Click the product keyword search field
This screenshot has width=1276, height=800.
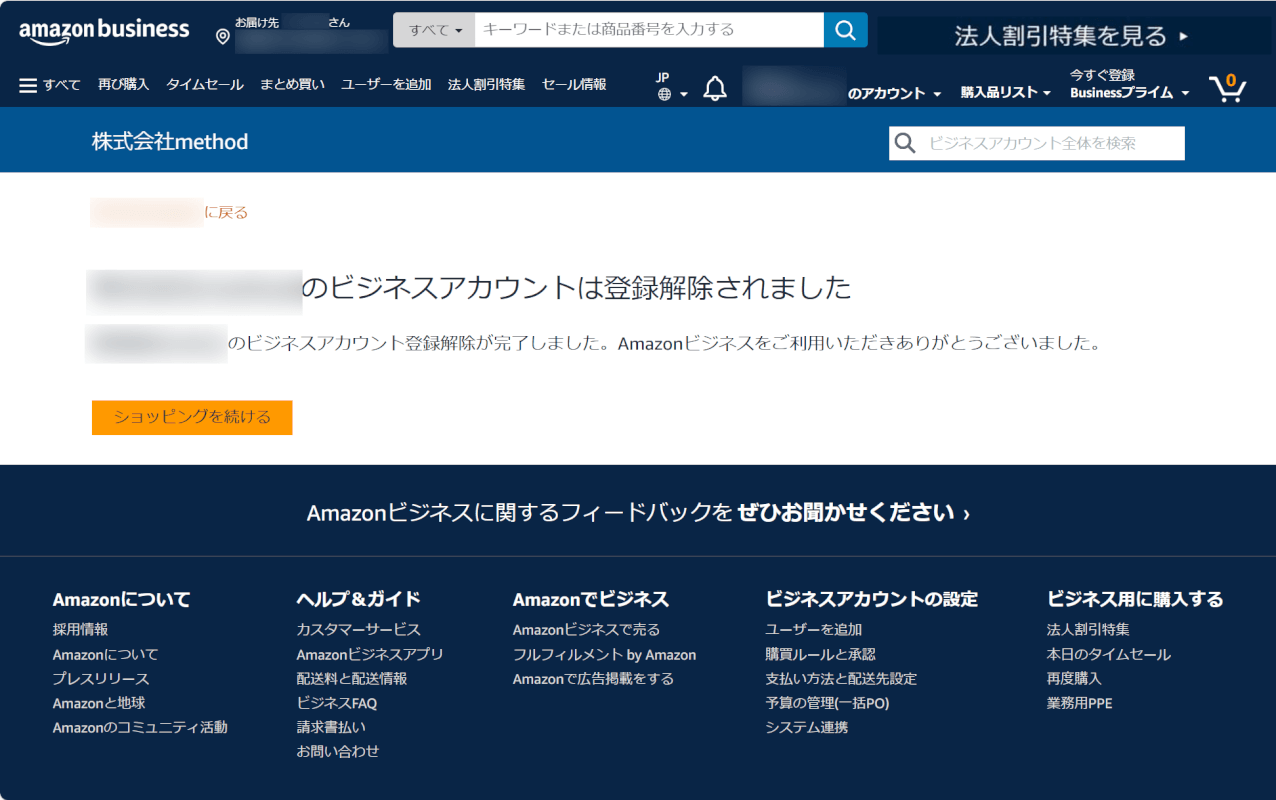(x=649, y=30)
